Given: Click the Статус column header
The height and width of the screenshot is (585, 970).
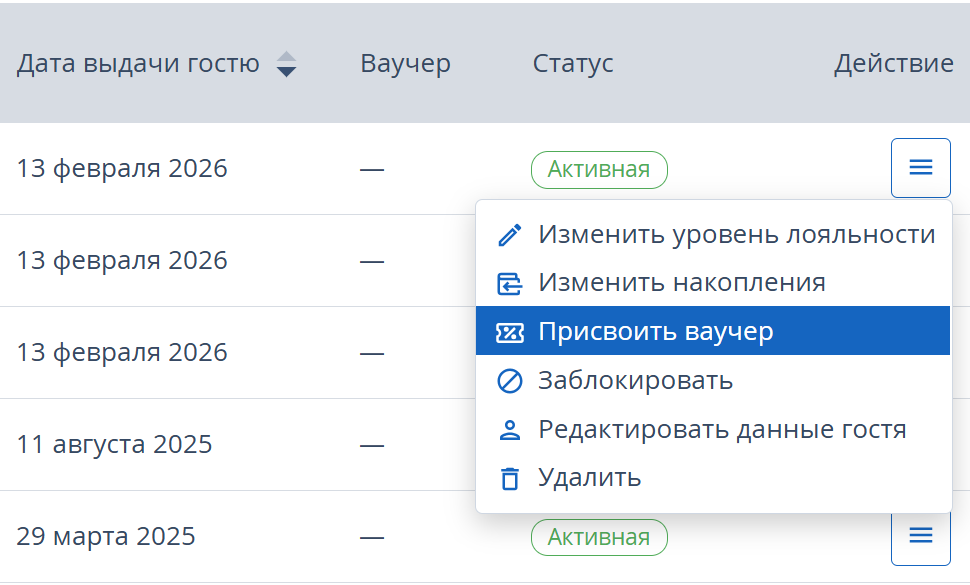Looking at the screenshot, I should [573, 64].
